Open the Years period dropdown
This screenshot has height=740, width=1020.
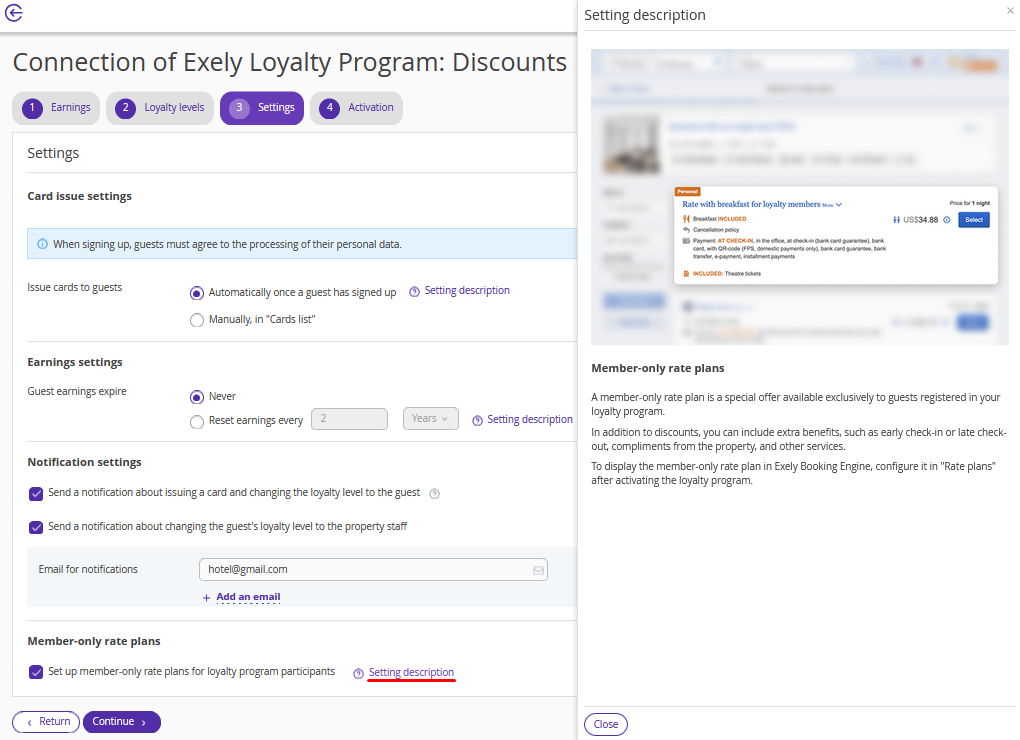pyautogui.click(x=431, y=419)
